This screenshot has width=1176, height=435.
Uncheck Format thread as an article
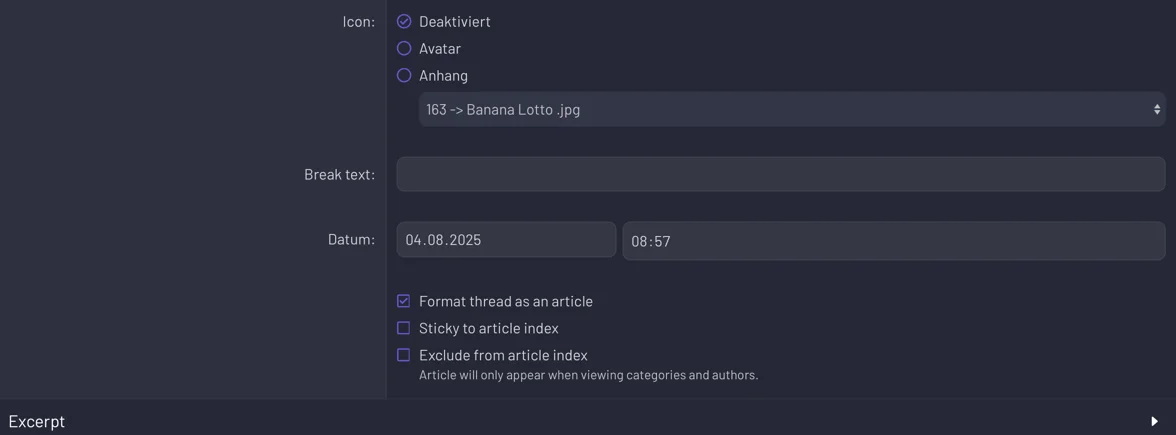pyautogui.click(x=404, y=302)
